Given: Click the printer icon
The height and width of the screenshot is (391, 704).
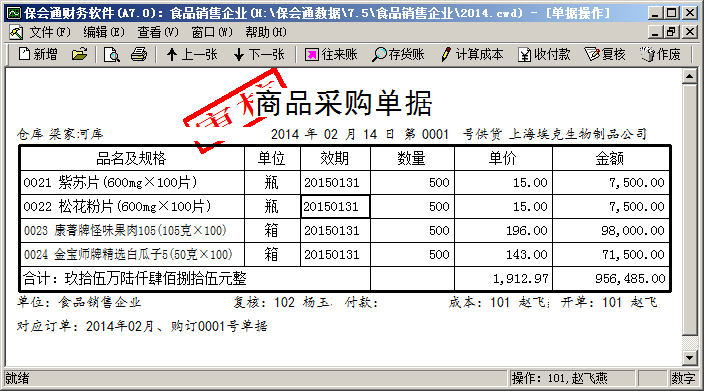Looking at the screenshot, I should (139, 54).
